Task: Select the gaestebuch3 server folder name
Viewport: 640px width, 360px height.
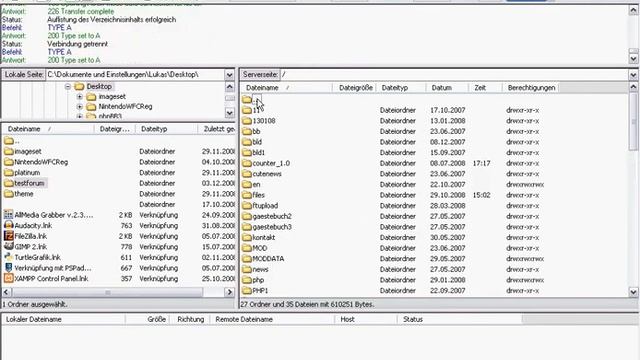Action: pos(272,227)
